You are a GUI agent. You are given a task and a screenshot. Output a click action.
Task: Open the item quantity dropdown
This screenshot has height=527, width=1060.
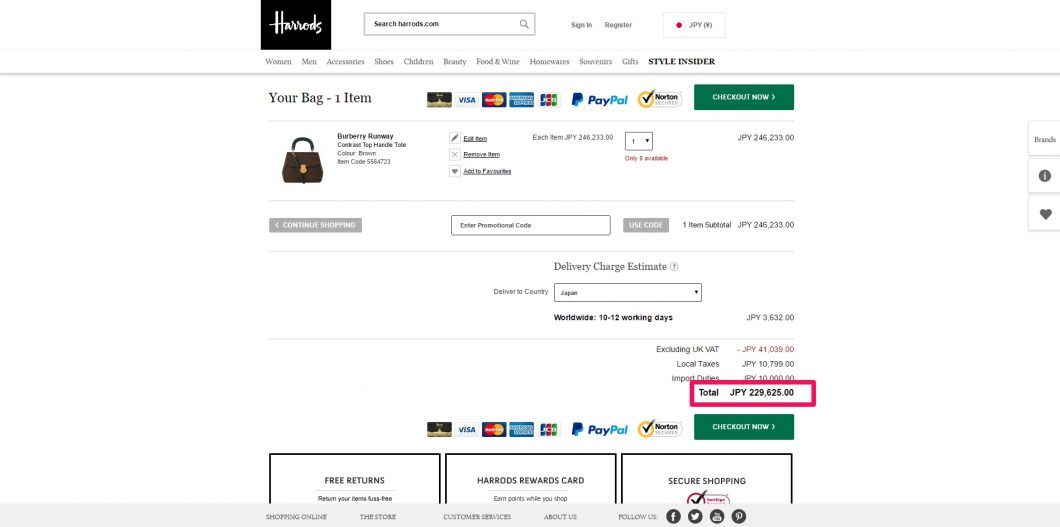[639, 141]
